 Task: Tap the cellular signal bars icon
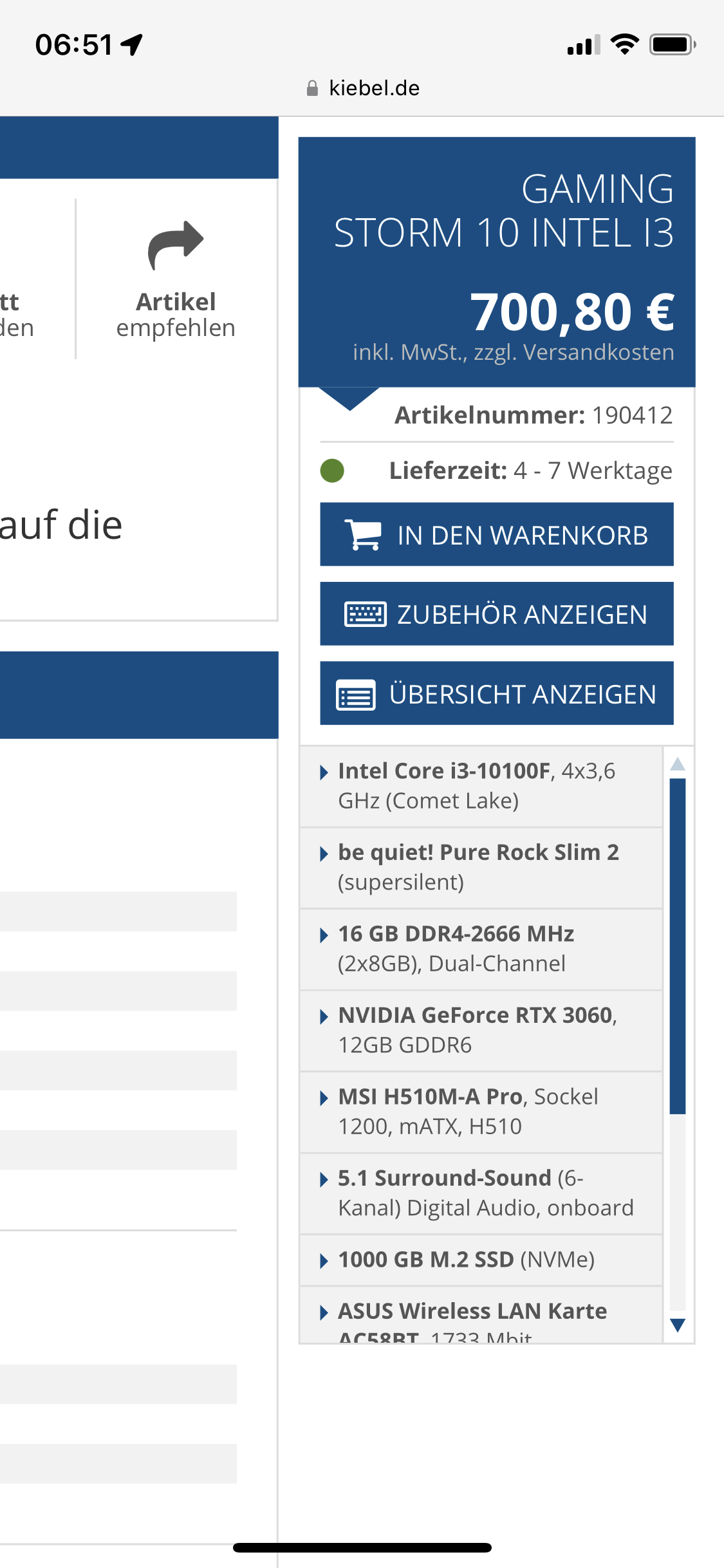tap(584, 45)
